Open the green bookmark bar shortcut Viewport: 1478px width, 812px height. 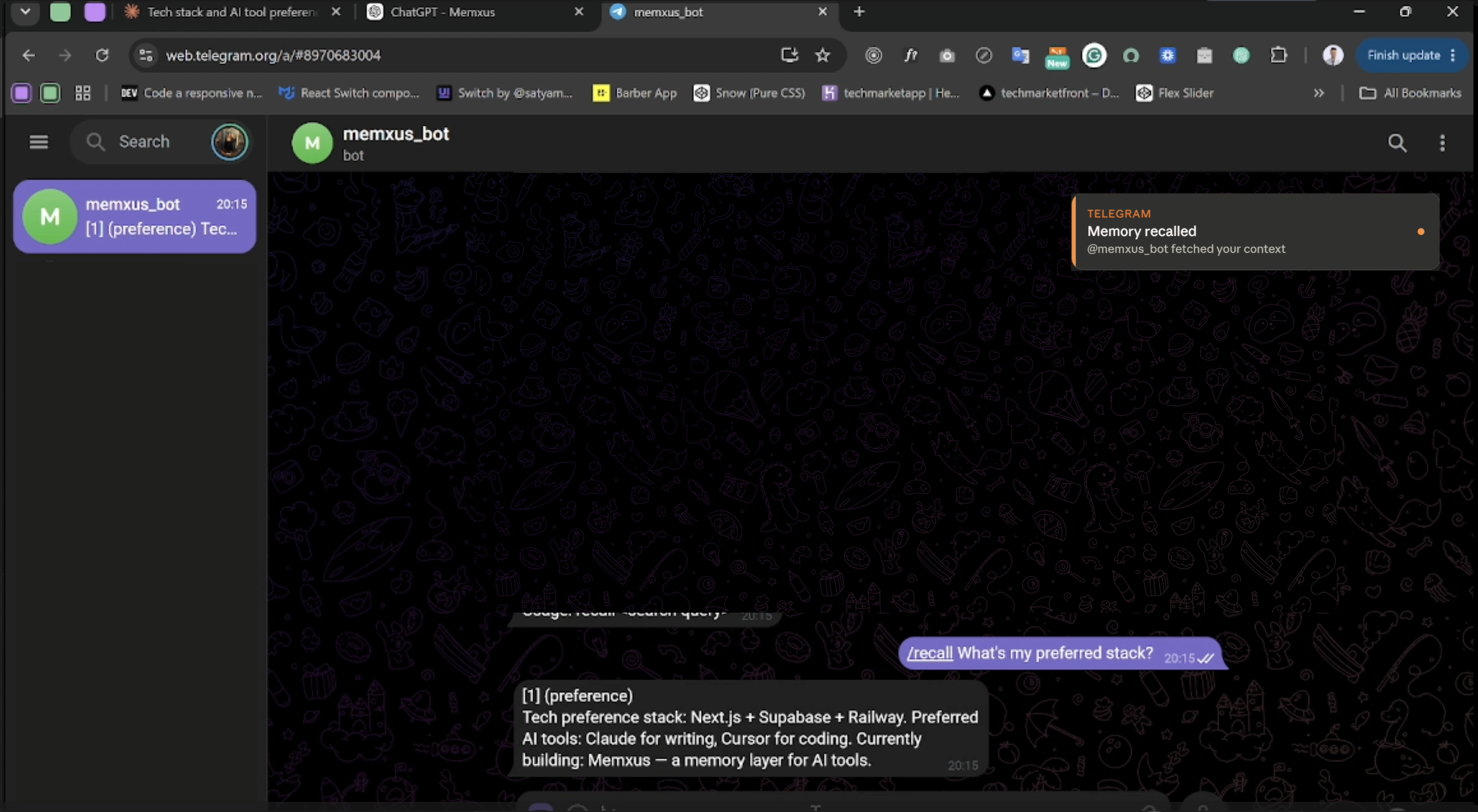coord(50,93)
